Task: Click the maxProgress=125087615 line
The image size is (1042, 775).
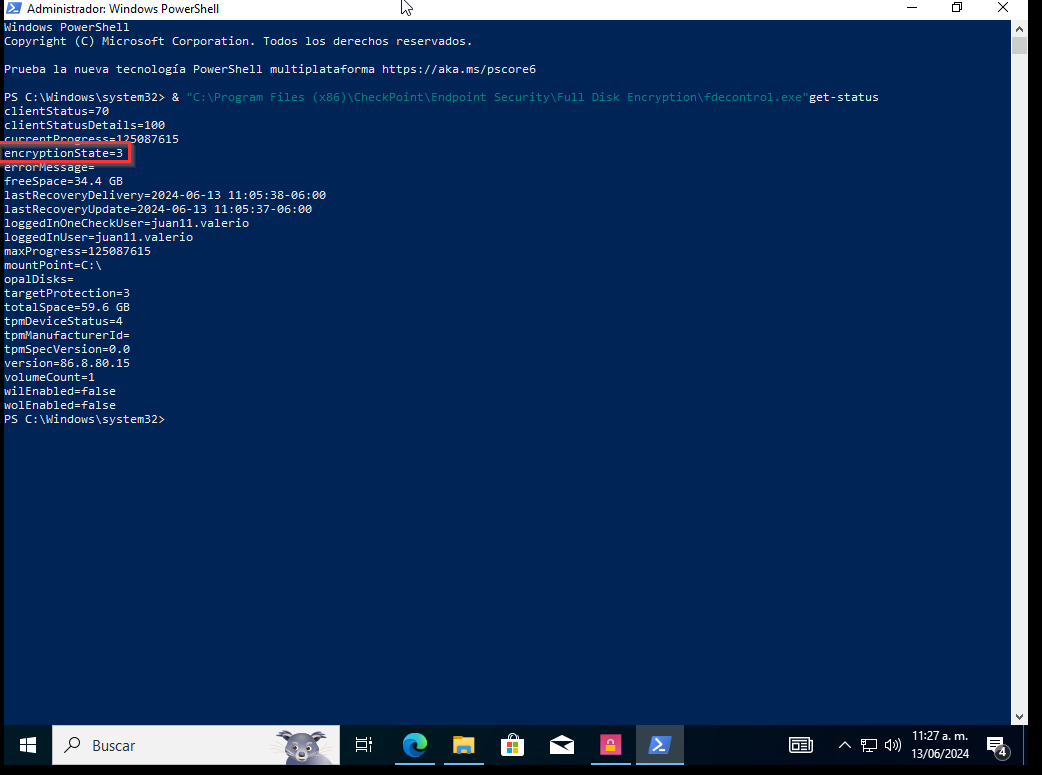Action: coord(77,251)
